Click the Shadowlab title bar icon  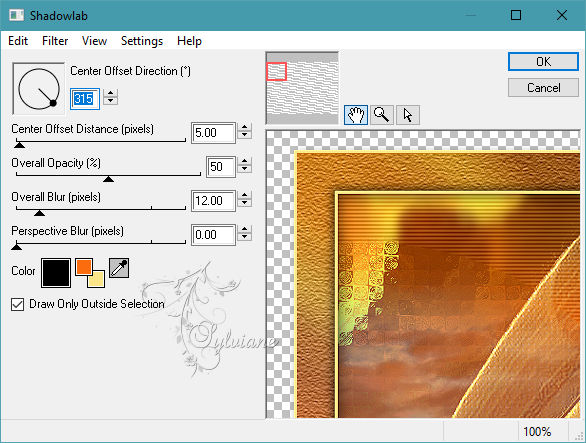[17, 15]
